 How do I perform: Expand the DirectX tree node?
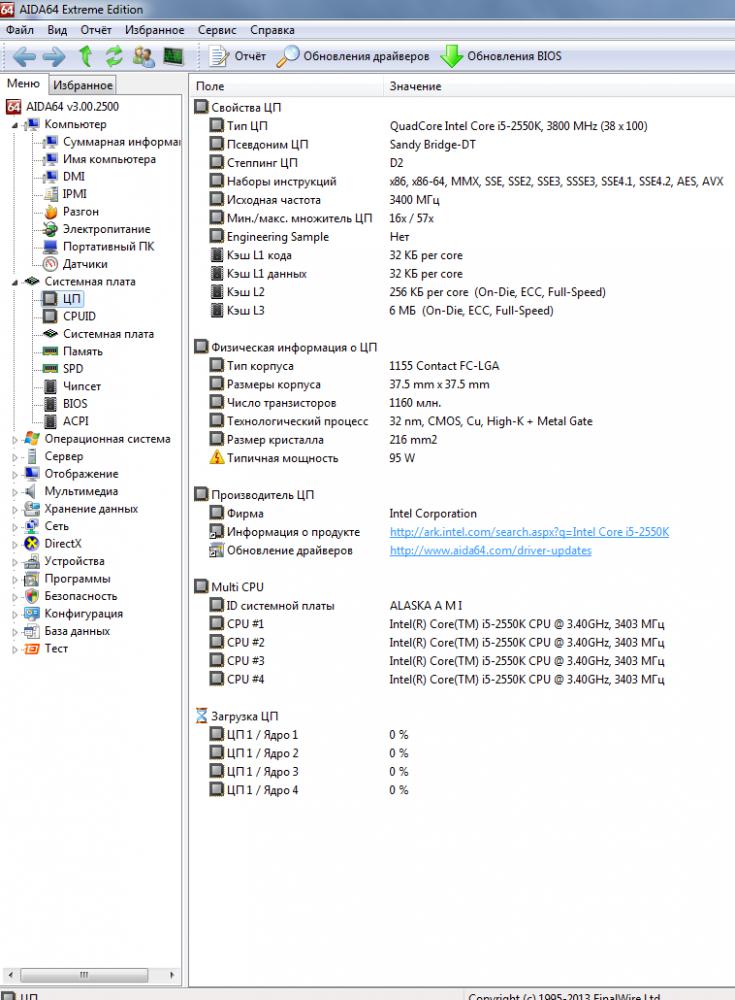click(x=15, y=544)
